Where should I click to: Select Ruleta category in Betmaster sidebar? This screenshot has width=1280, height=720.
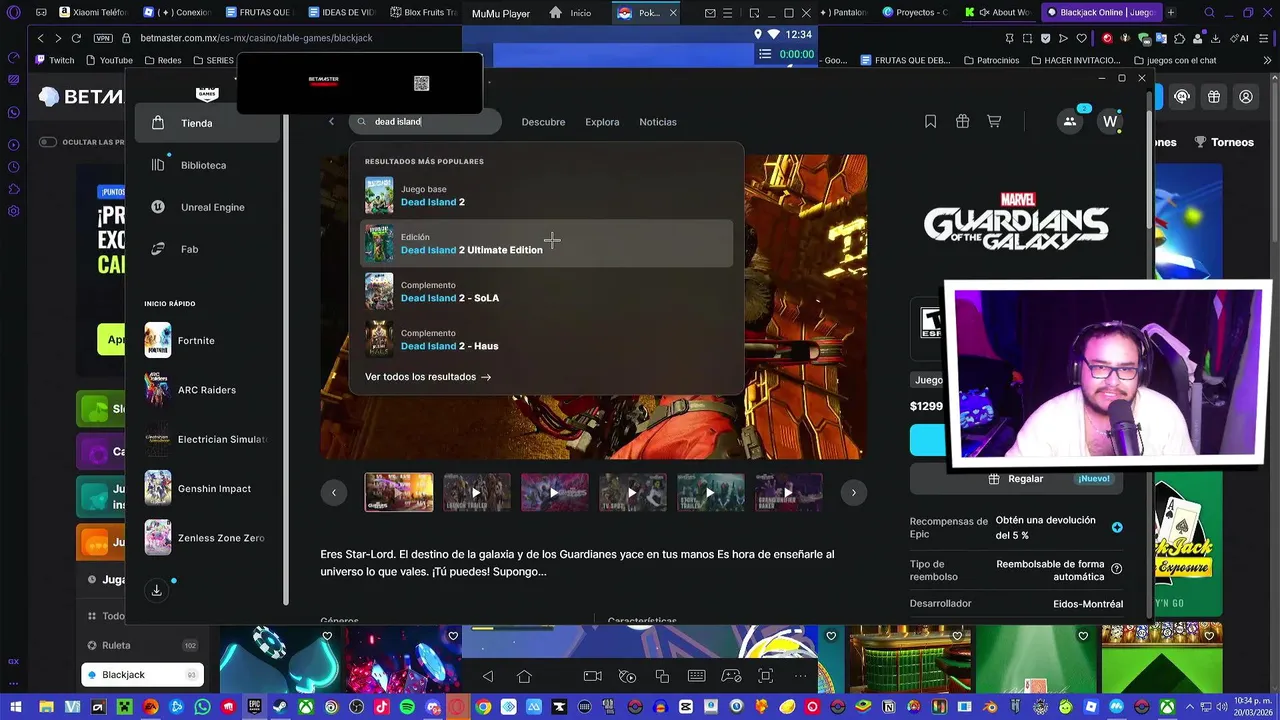pos(142,645)
